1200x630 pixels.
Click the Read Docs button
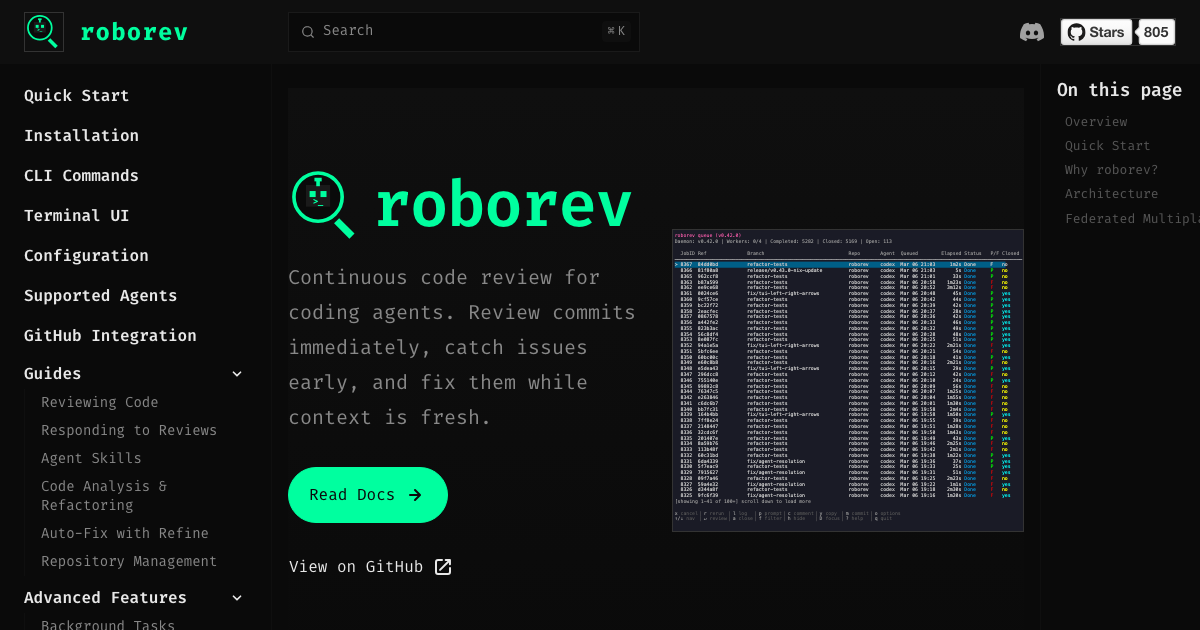point(368,495)
